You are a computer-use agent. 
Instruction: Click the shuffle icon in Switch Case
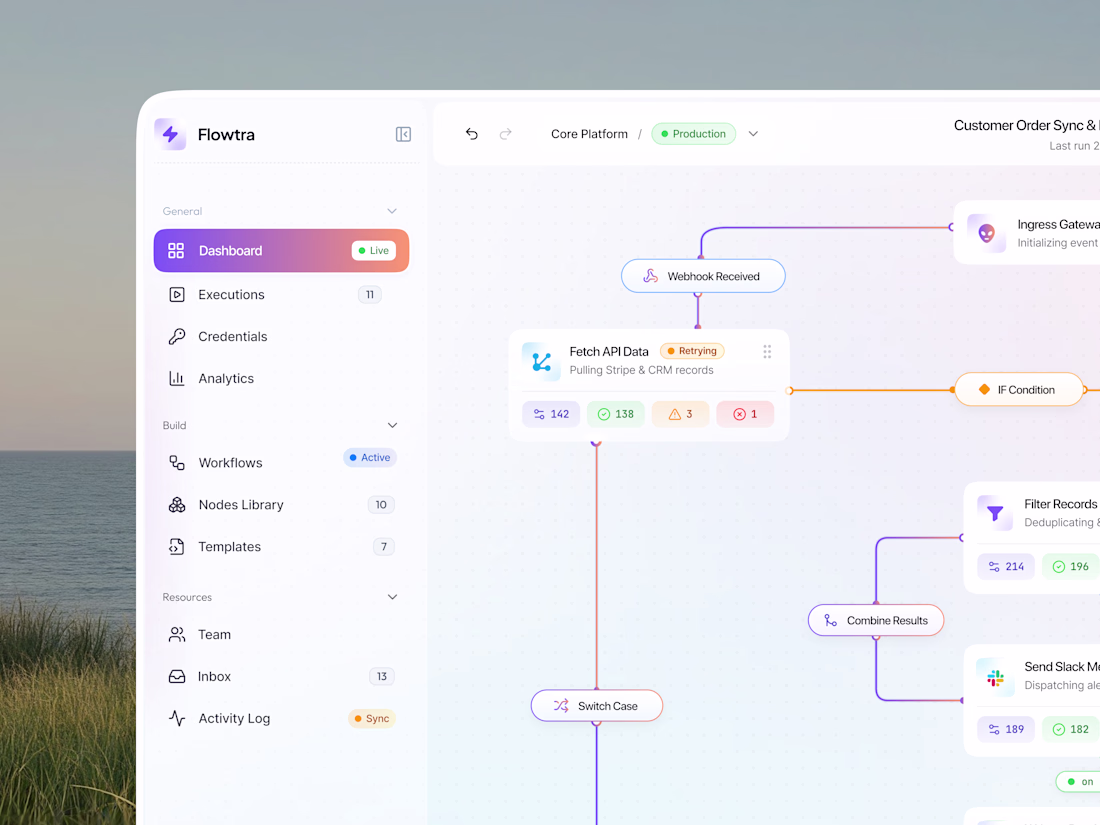[x=561, y=706]
